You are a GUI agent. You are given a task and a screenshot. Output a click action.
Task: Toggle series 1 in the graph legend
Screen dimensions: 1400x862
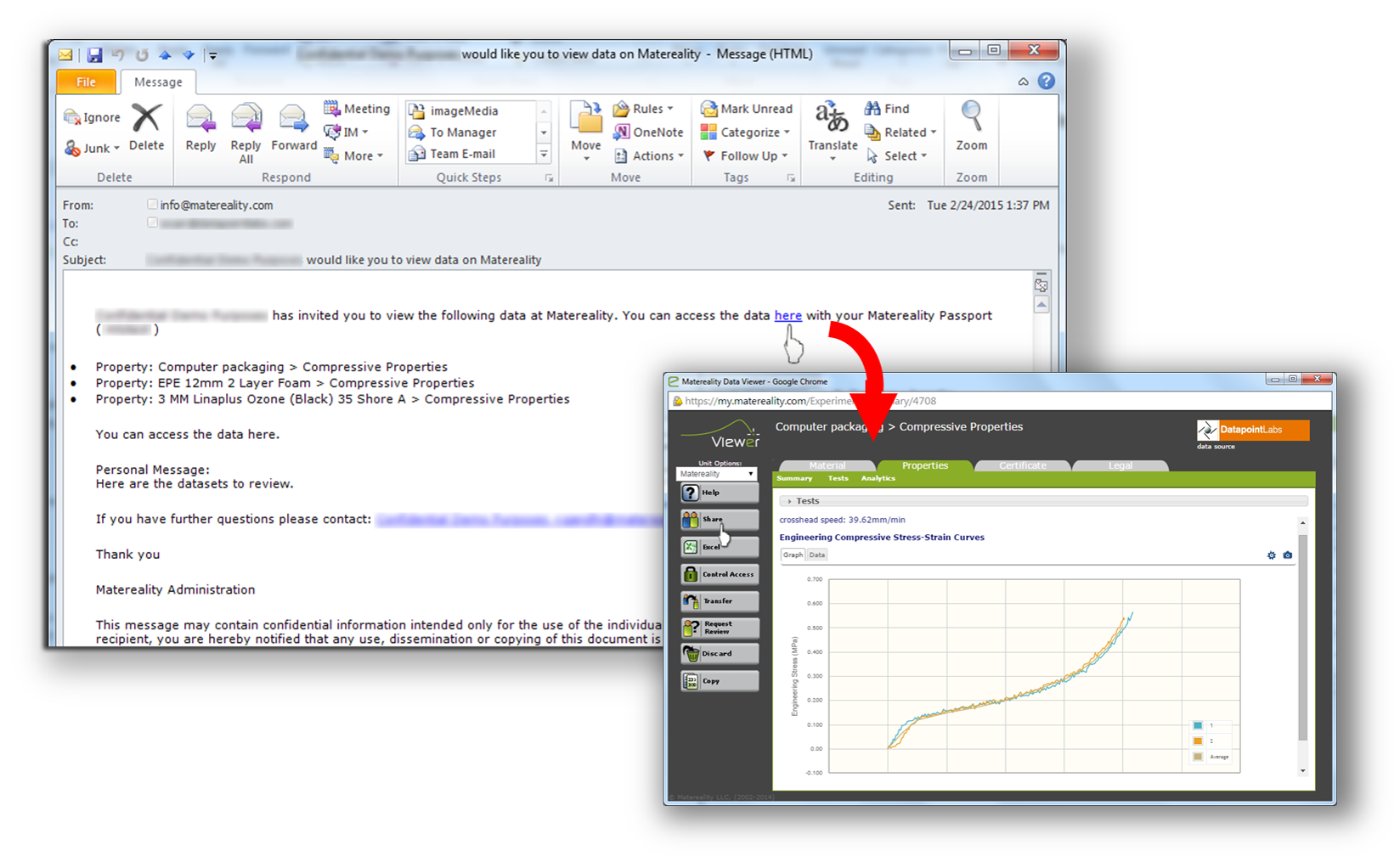click(1198, 725)
